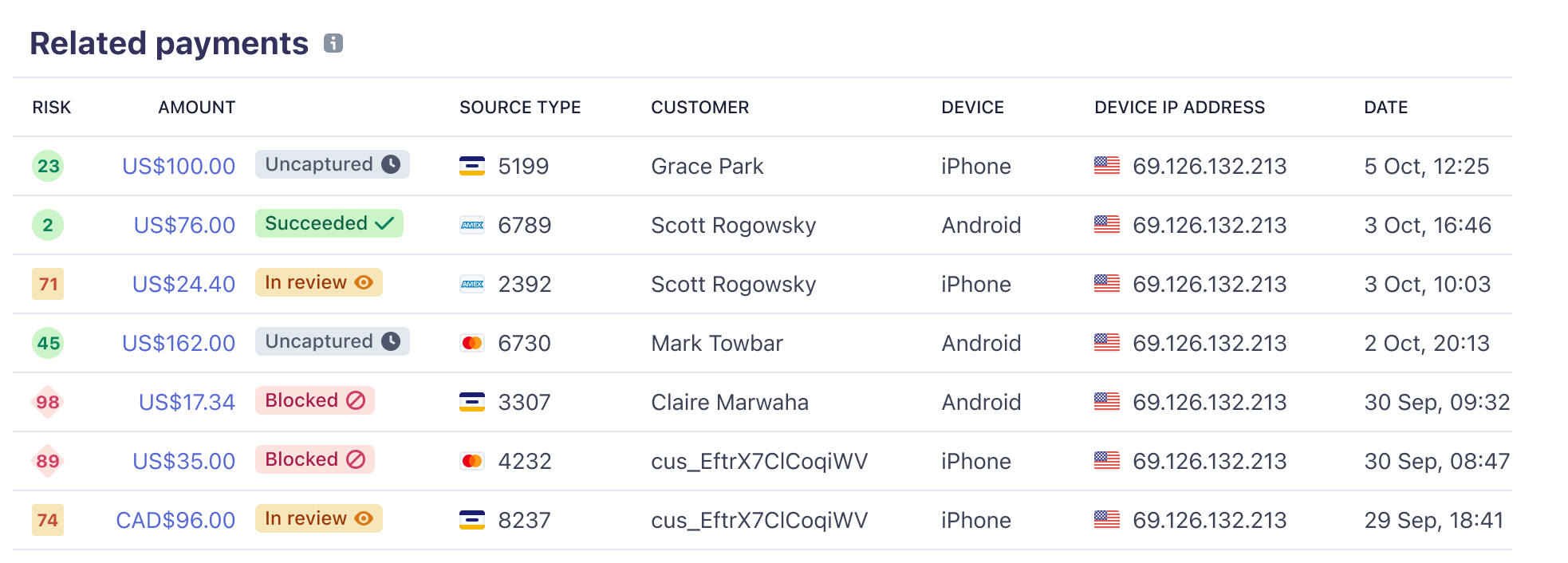The image size is (1568, 563).
Task: Click the customer Mark Towbar
Action: click(717, 343)
